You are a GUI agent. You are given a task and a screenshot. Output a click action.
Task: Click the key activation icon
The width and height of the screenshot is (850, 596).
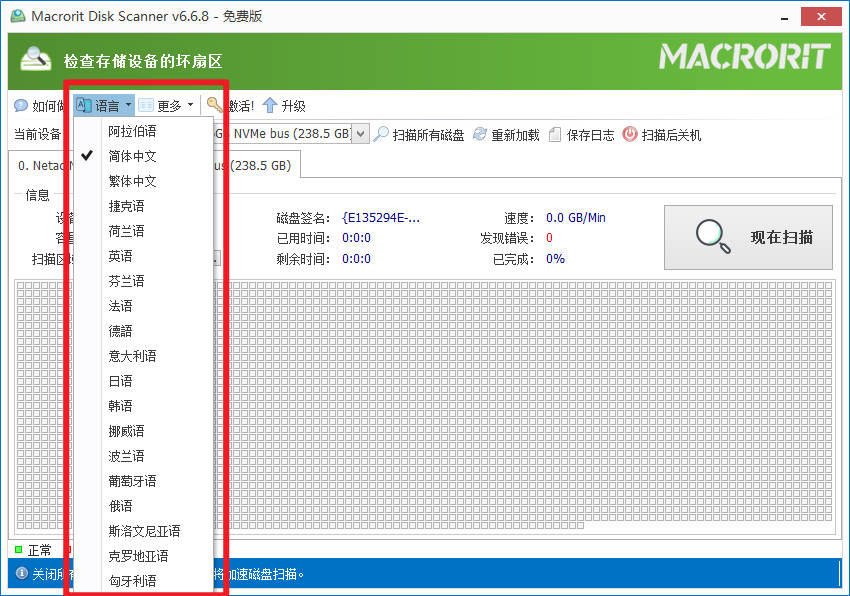215,105
